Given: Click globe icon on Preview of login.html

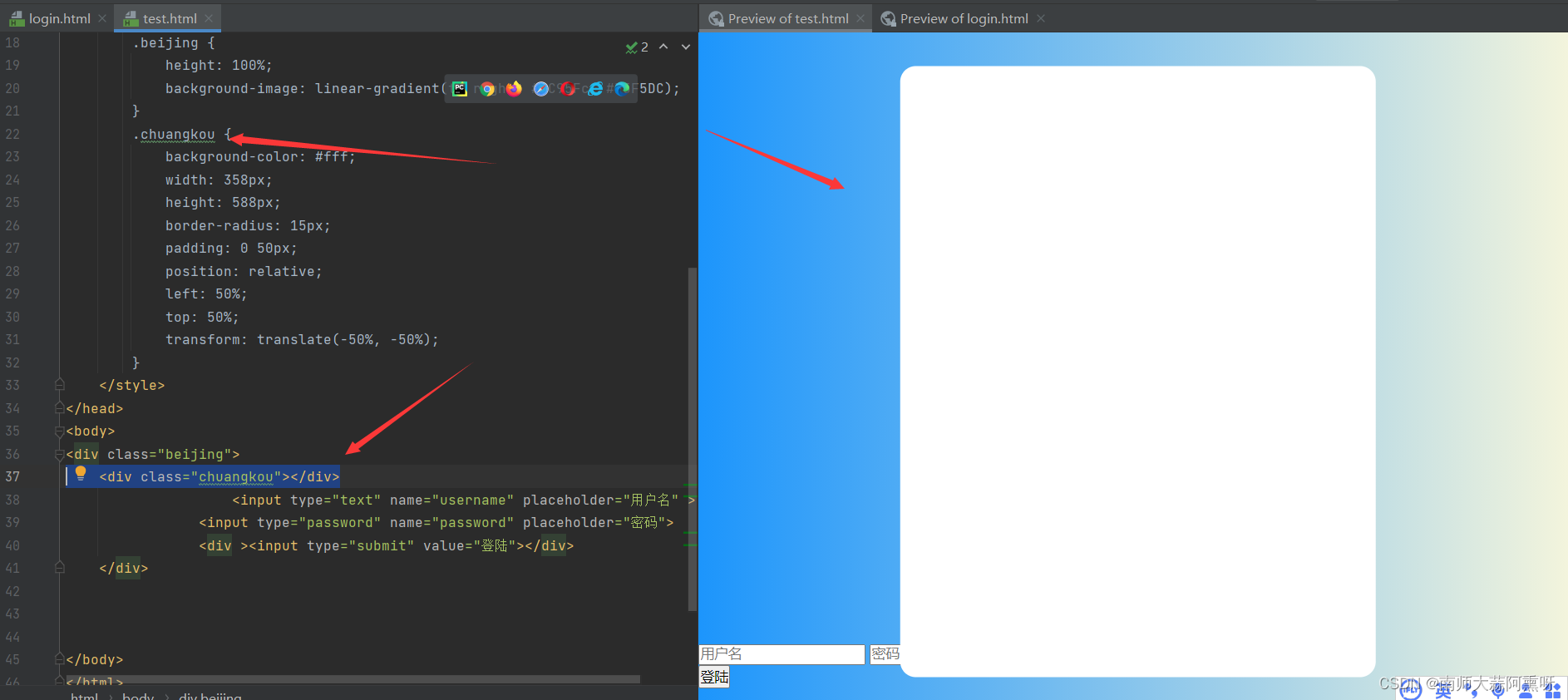Looking at the screenshot, I should (x=888, y=18).
